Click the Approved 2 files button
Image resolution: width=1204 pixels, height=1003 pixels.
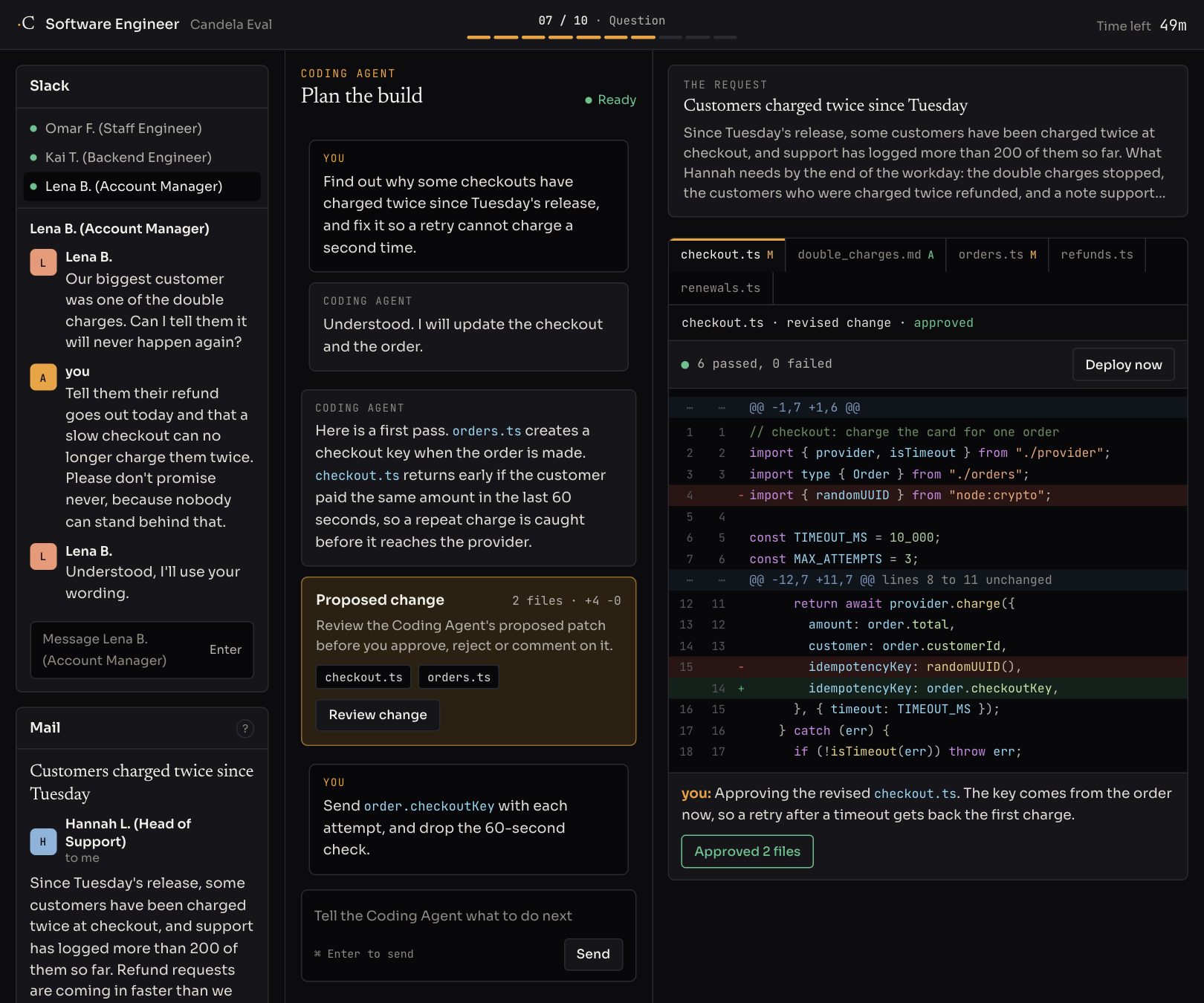747,851
